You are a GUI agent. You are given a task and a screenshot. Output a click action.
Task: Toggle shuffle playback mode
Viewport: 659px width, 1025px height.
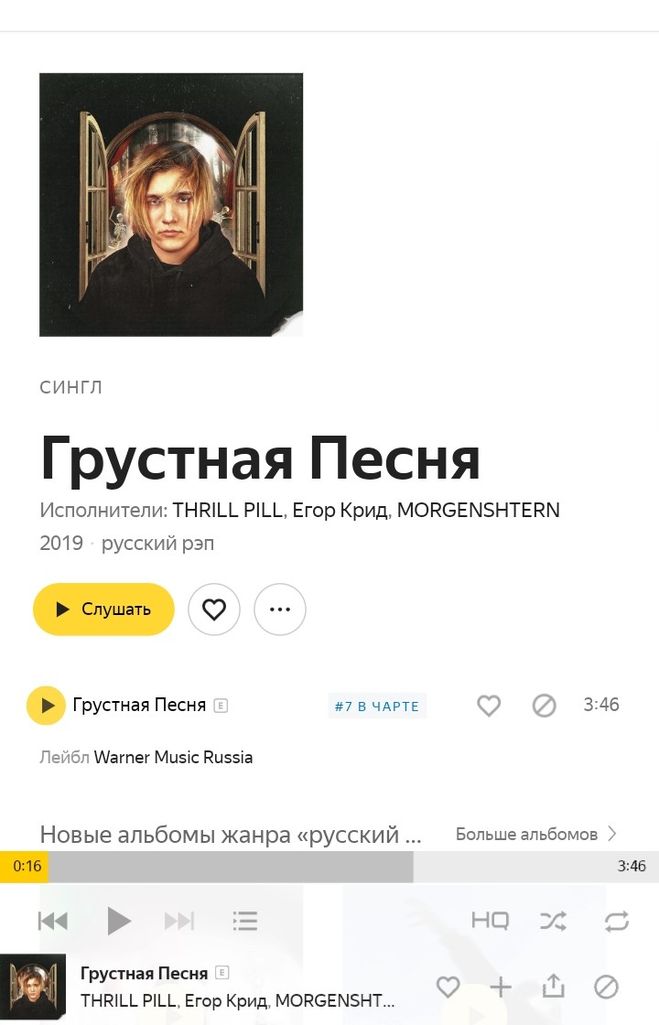553,921
